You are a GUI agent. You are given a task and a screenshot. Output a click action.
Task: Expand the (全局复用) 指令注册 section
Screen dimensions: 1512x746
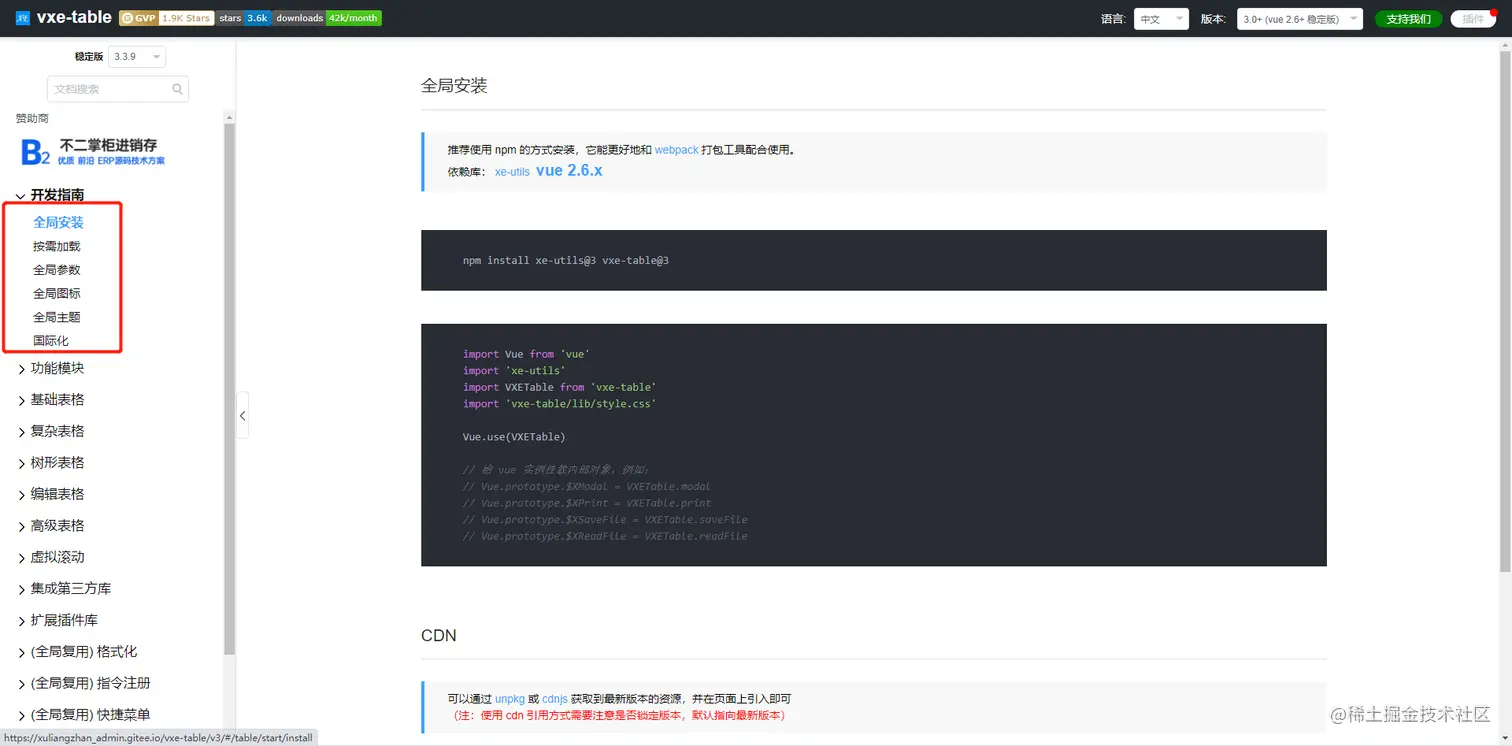(84, 683)
